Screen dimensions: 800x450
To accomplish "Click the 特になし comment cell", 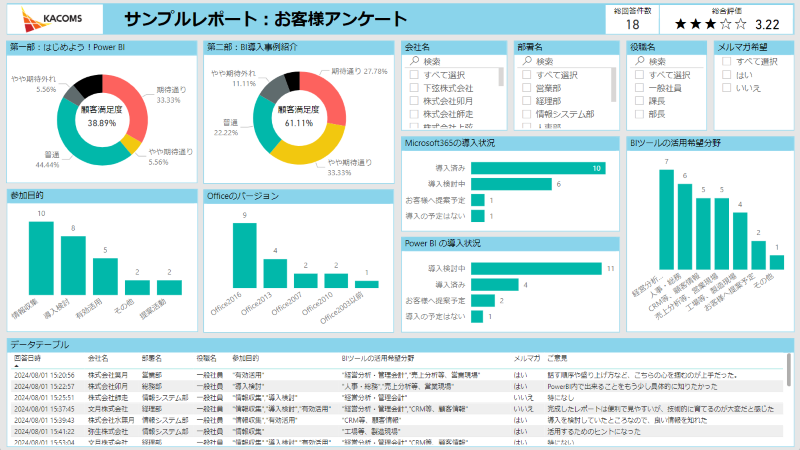I will tap(560, 397).
